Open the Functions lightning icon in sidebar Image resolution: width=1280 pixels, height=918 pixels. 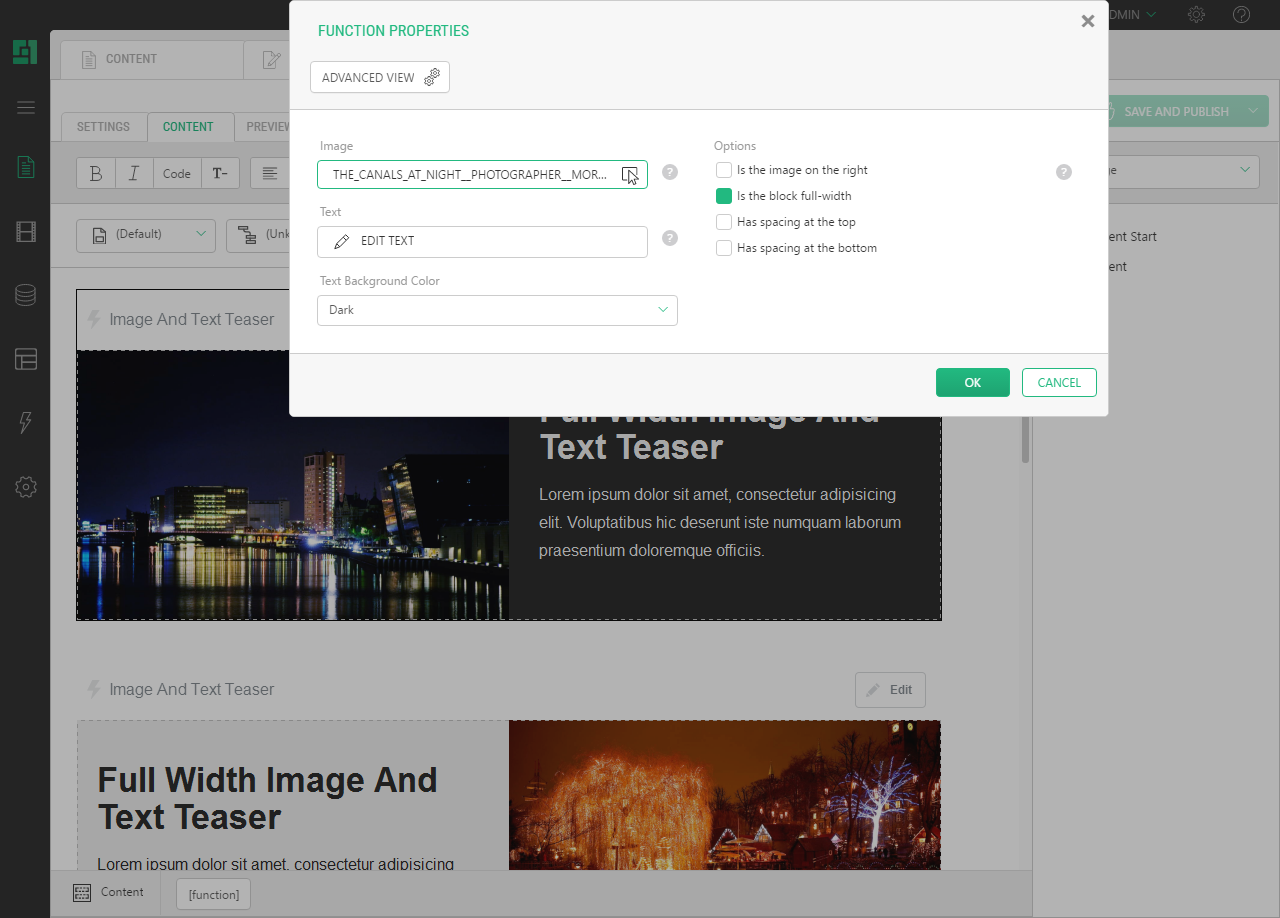[x=26, y=422]
